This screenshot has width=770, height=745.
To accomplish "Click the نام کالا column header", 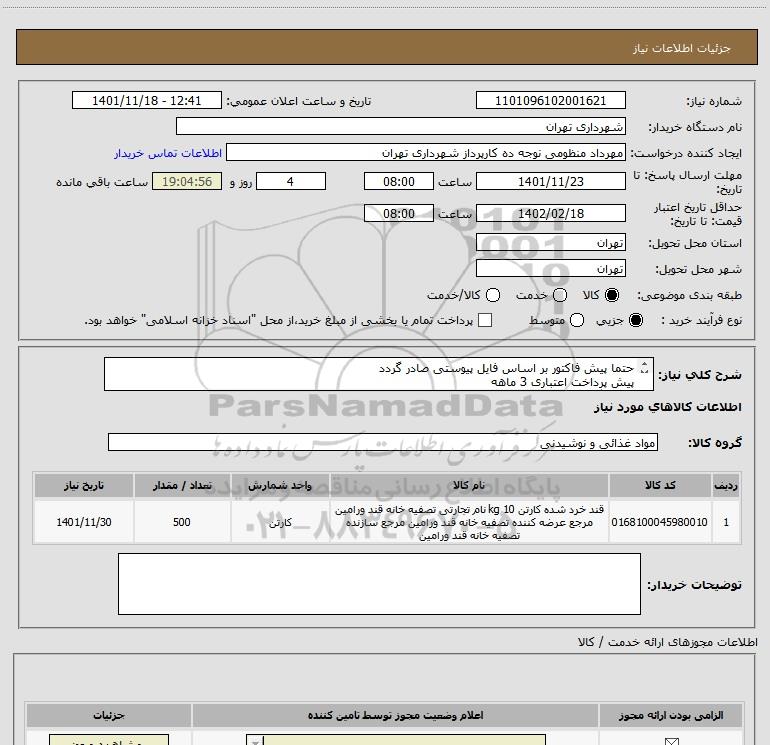I will [x=469, y=485].
